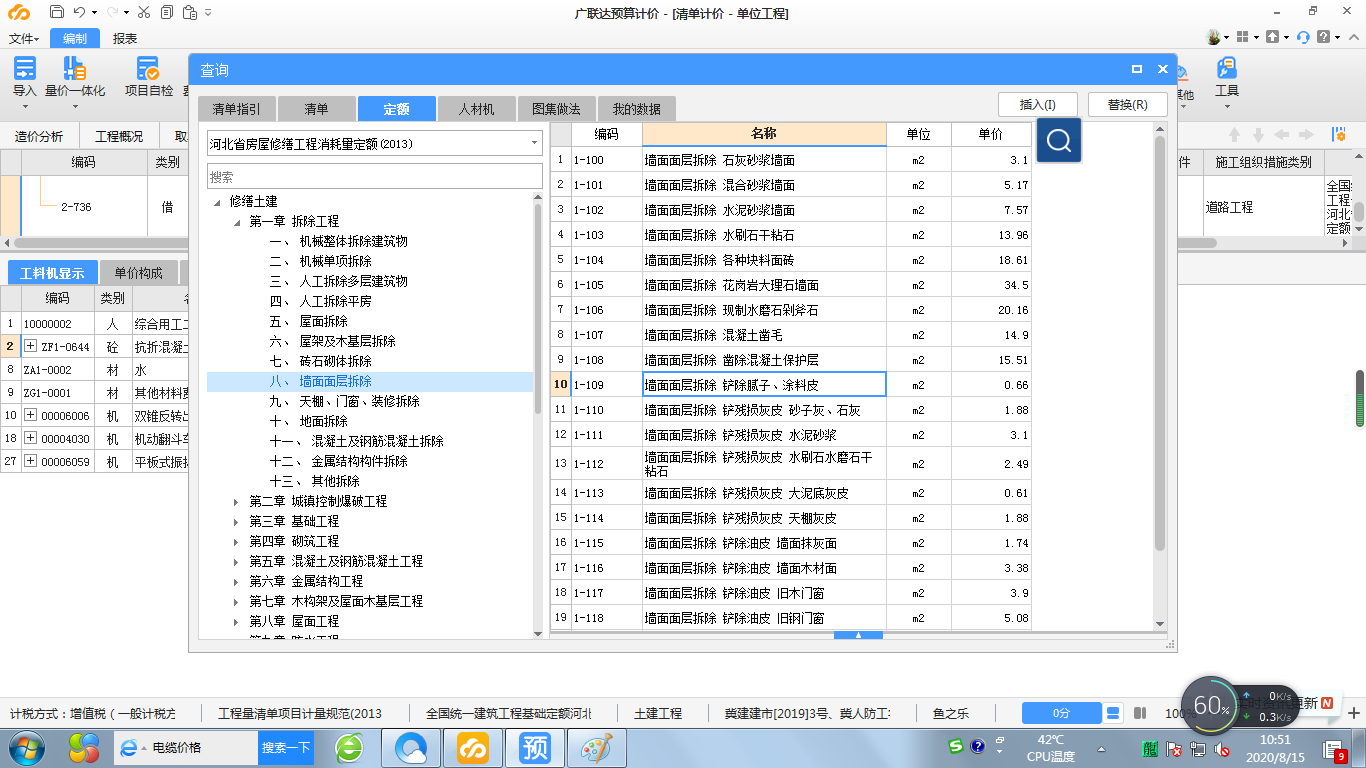This screenshot has width=1366, height=768.
Task: Expand 第五章 混凝土及钢筋混凝土工程
Action: pyautogui.click(x=237, y=561)
